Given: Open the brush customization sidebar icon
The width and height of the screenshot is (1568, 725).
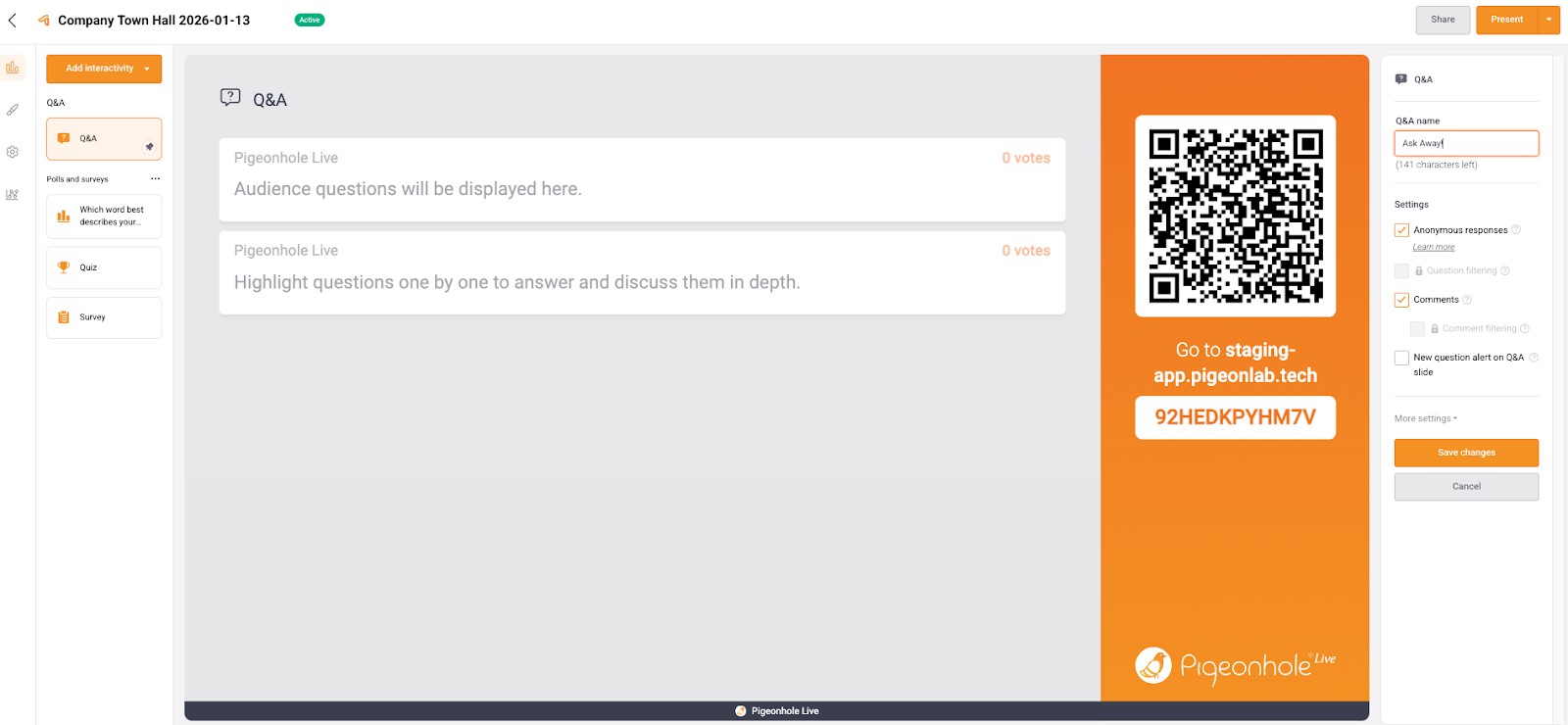Looking at the screenshot, I should [x=13, y=110].
